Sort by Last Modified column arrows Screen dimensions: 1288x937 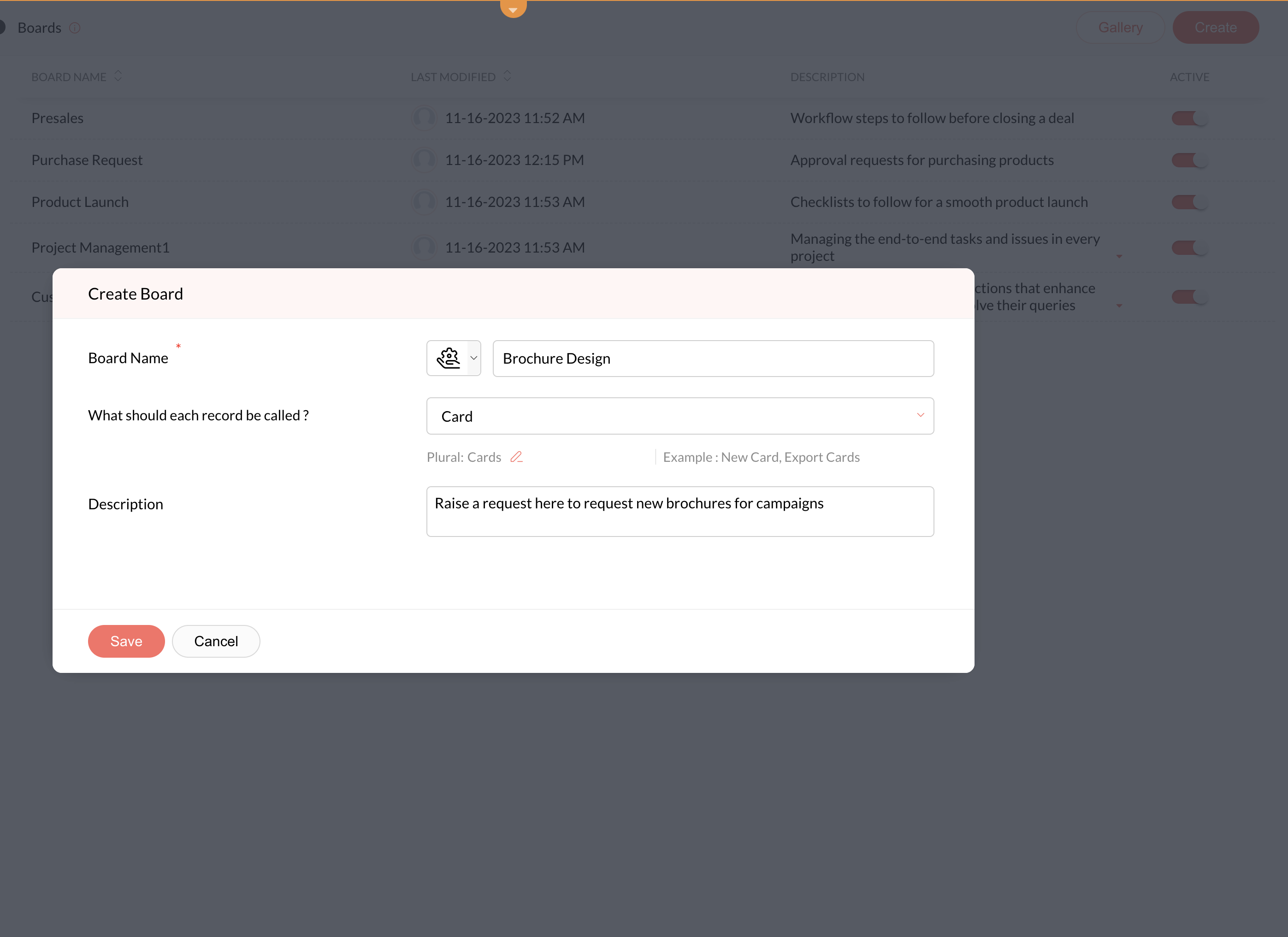507,76
